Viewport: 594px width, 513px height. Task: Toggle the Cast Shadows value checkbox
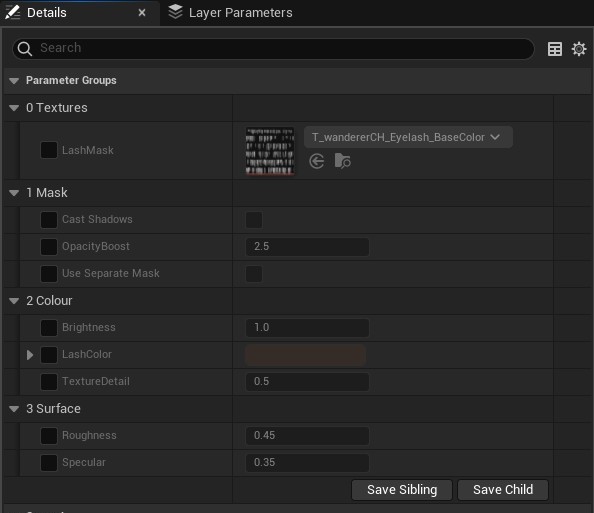click(254, 220)
